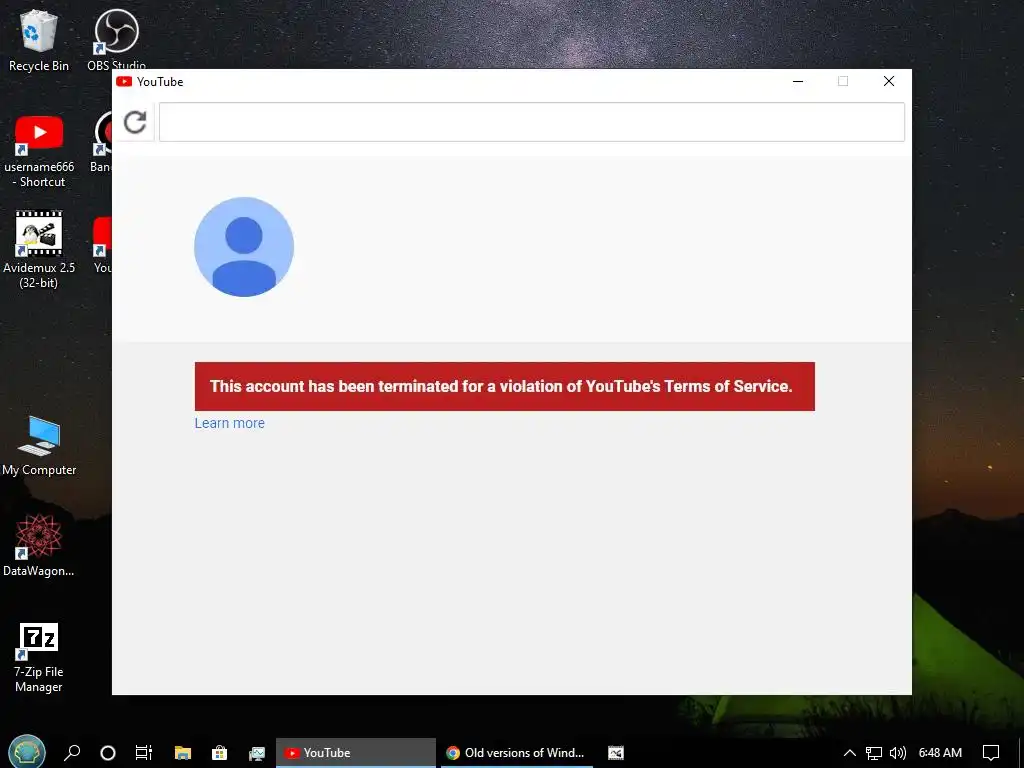Viewport: 1024px width, 768px height.
Task: Open the small image app on the taskbar
Action: tap(616, 753)
